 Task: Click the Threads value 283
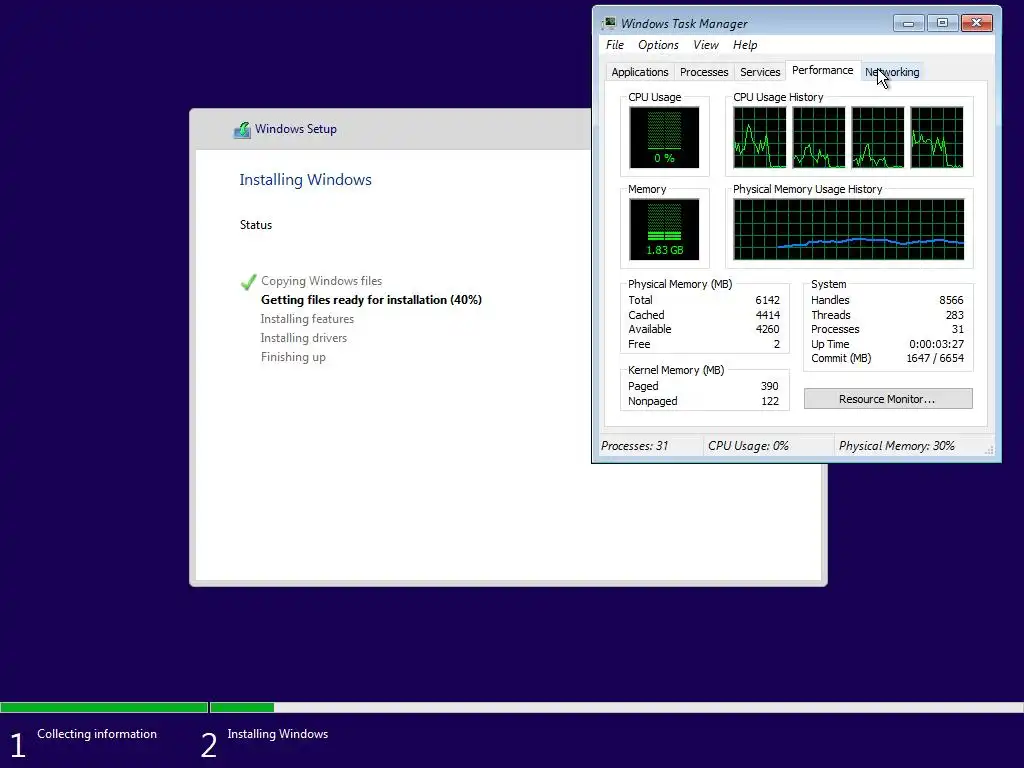click(x=955, y=315)
